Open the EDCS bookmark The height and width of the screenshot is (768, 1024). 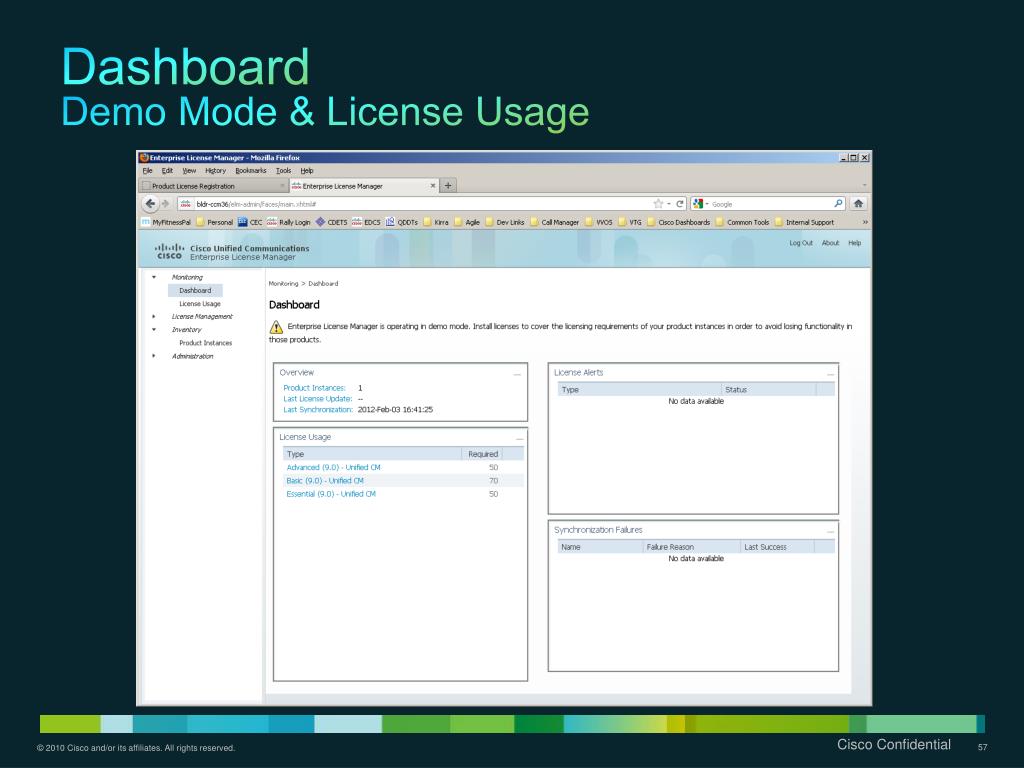click(x=366, y=222)
